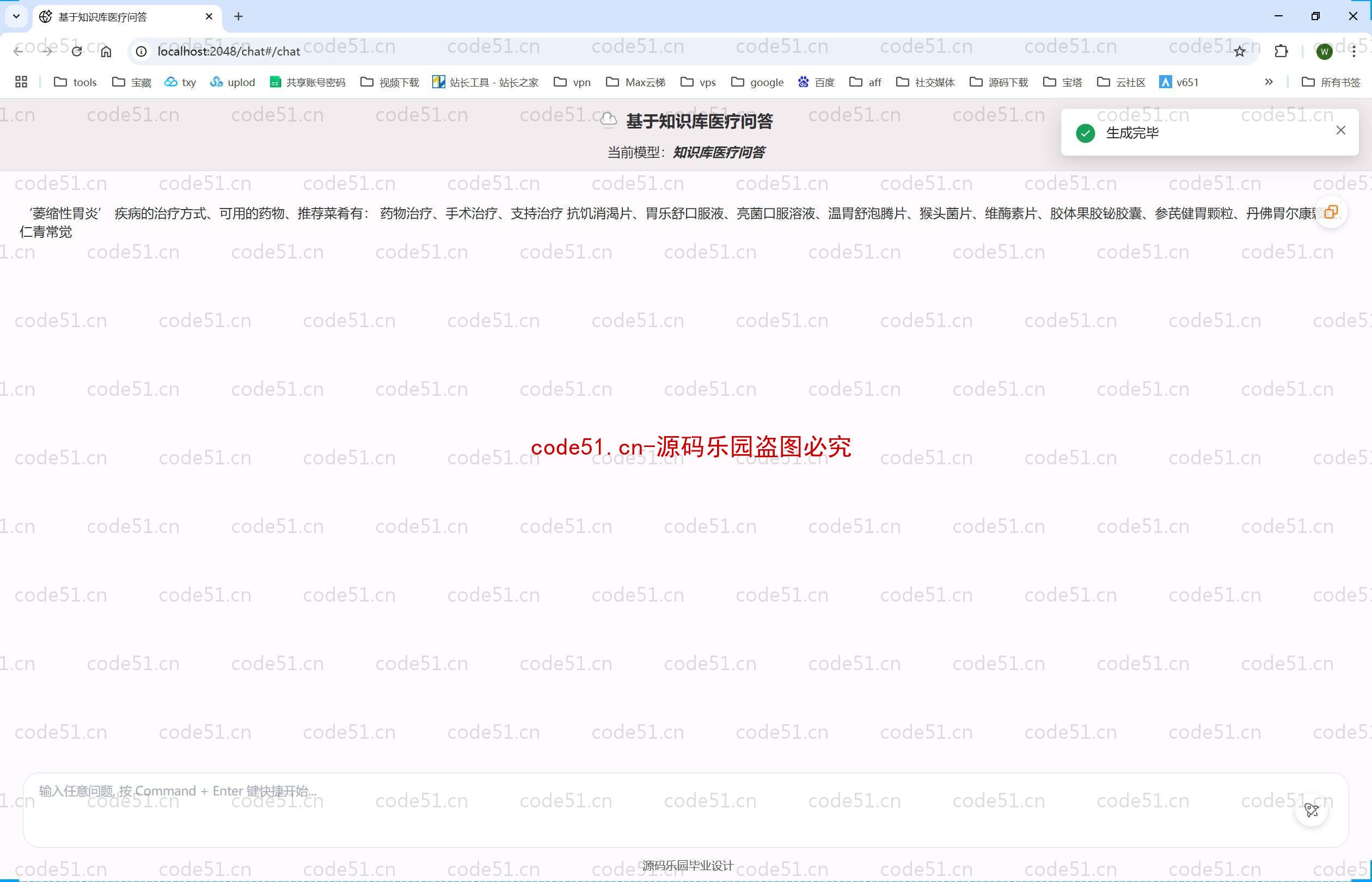Screen dimensions: 1372x882
Task: Open the browser home page
Action: (x=106, y=52)
